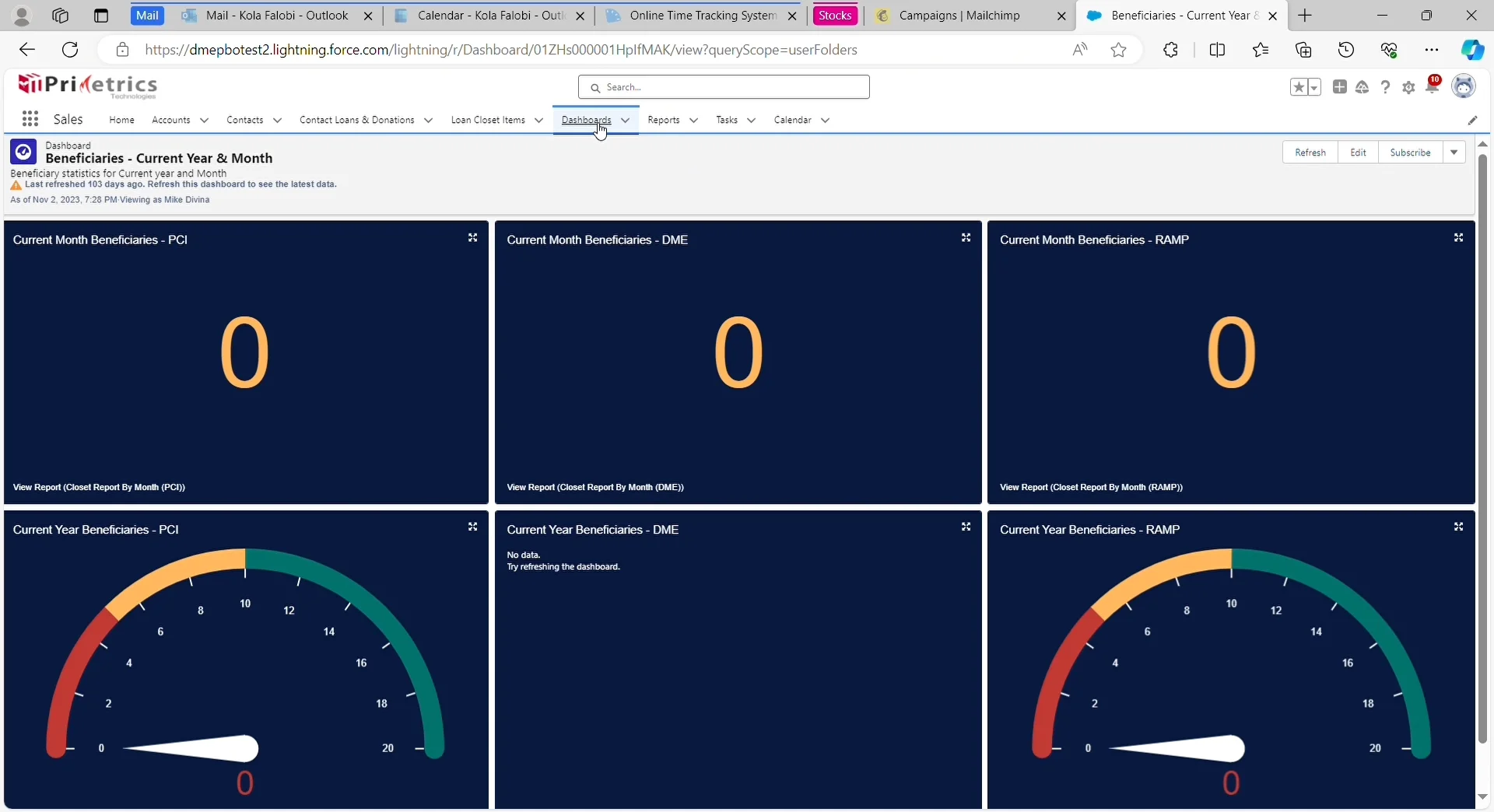The image size is (1494, 812).
Task: Toggle the favorite star for this dashboard
Action: pos(1299,87)
